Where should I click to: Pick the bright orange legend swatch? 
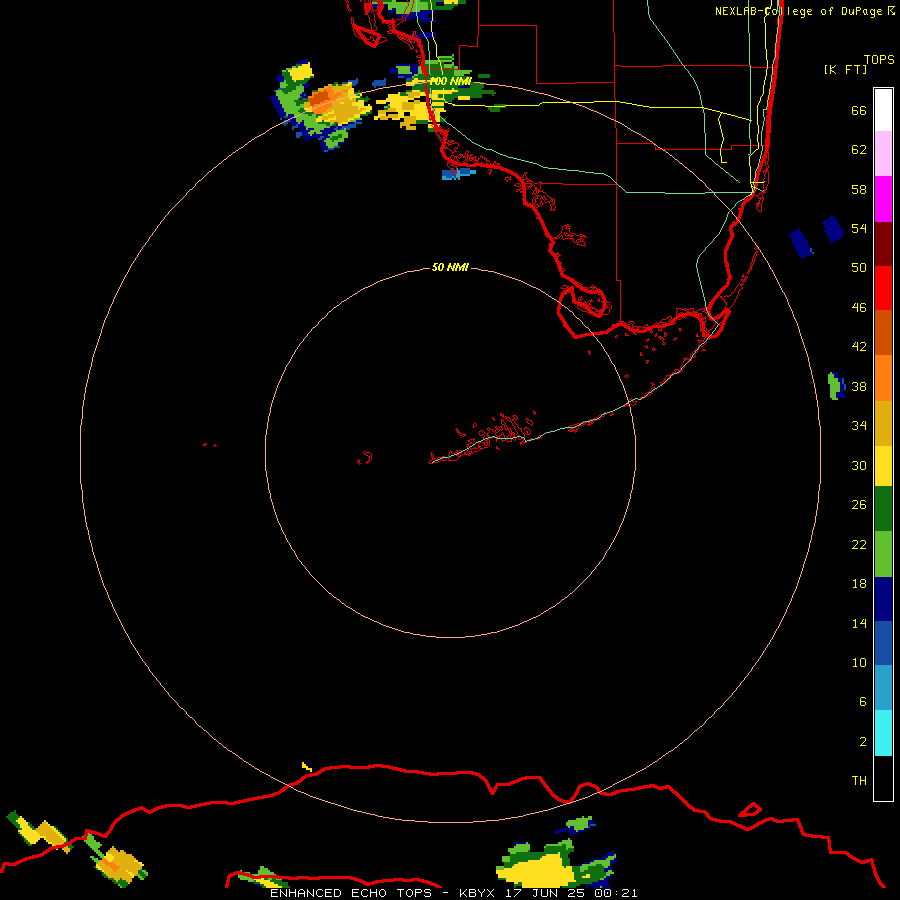click(x=883, y=378)
